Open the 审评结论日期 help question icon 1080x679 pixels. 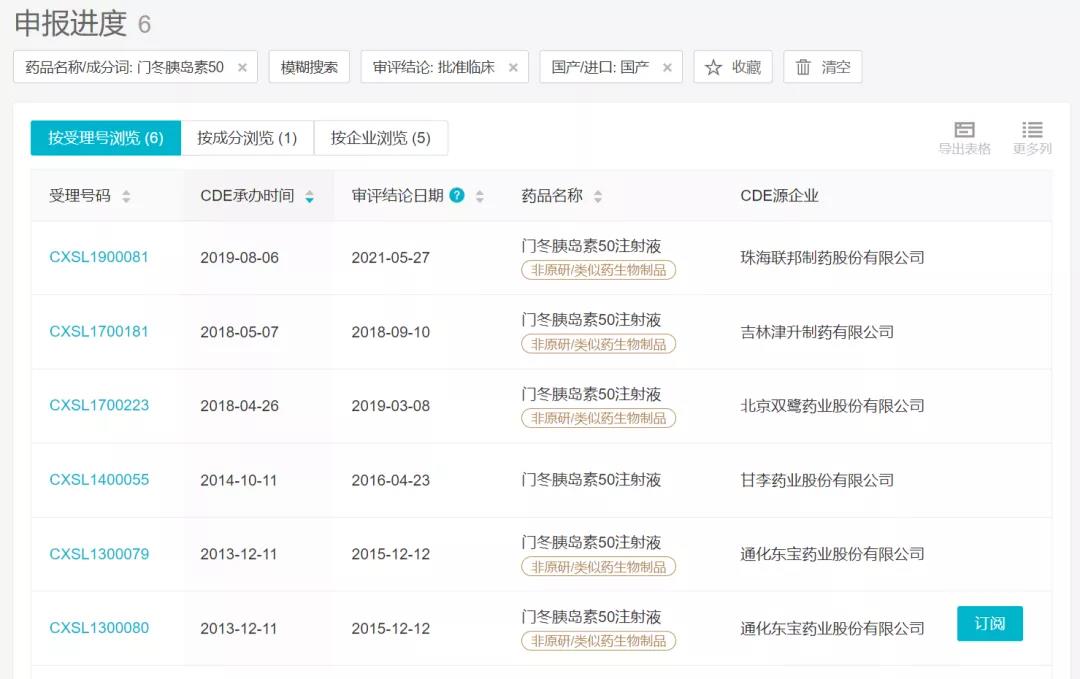(x=457, y=196)
